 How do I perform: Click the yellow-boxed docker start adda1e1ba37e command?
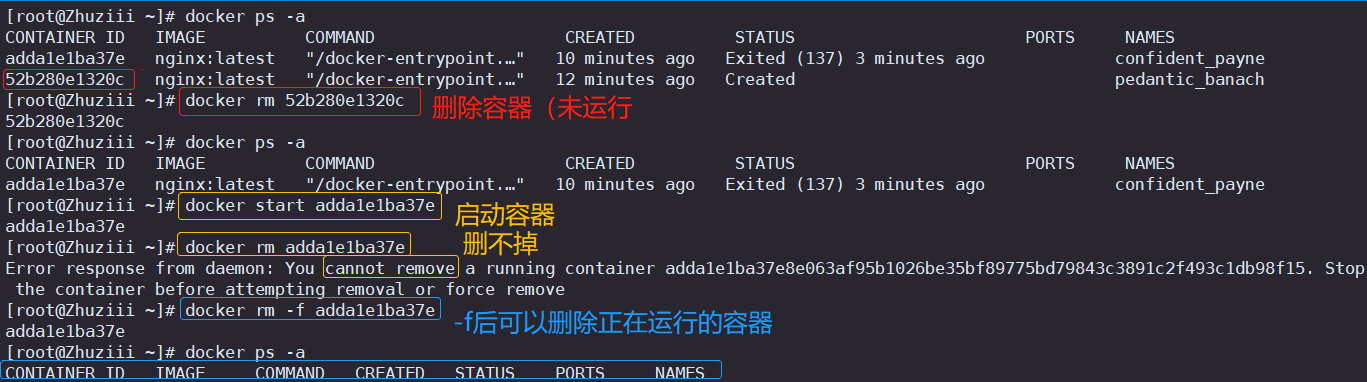(309, 206)
